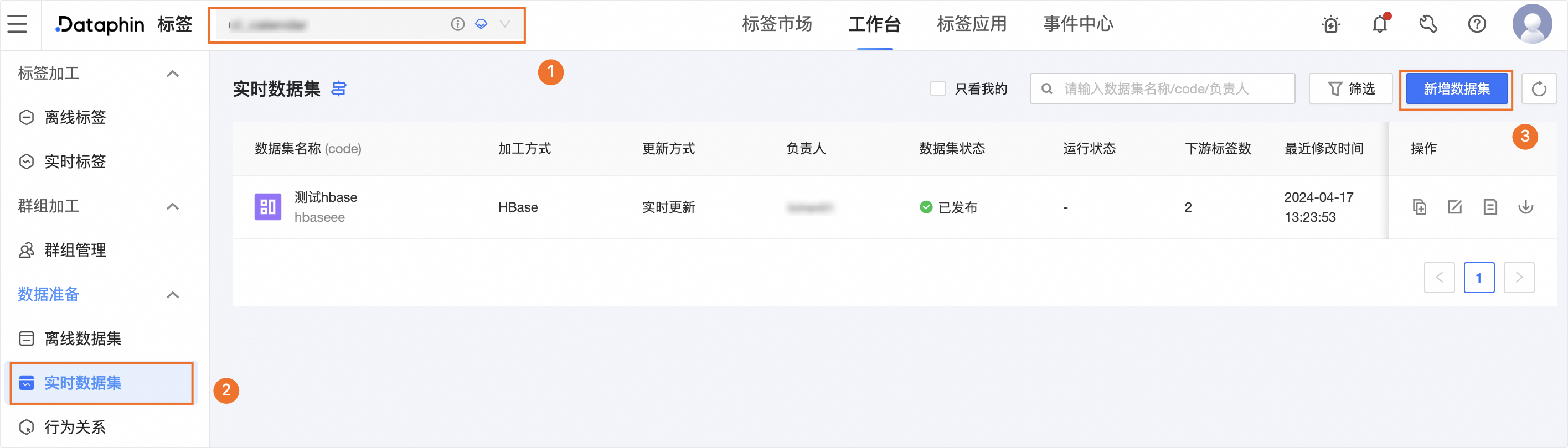This screenshot has height=448, width=1568.
Task: Open the 筛选 filter button
Action: pyautogui.click(x=1351, y=88)
